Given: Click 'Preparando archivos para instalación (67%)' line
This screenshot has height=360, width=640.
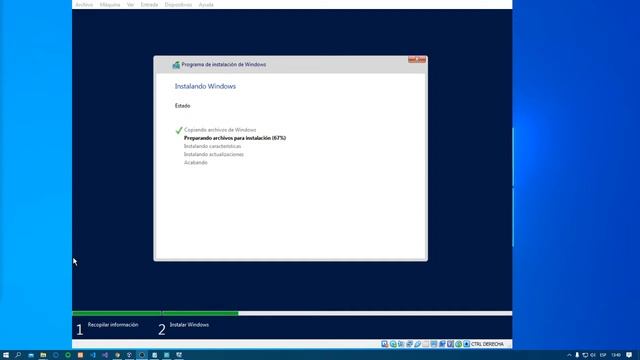Looking at the screenshot, I should coord(235,138).
